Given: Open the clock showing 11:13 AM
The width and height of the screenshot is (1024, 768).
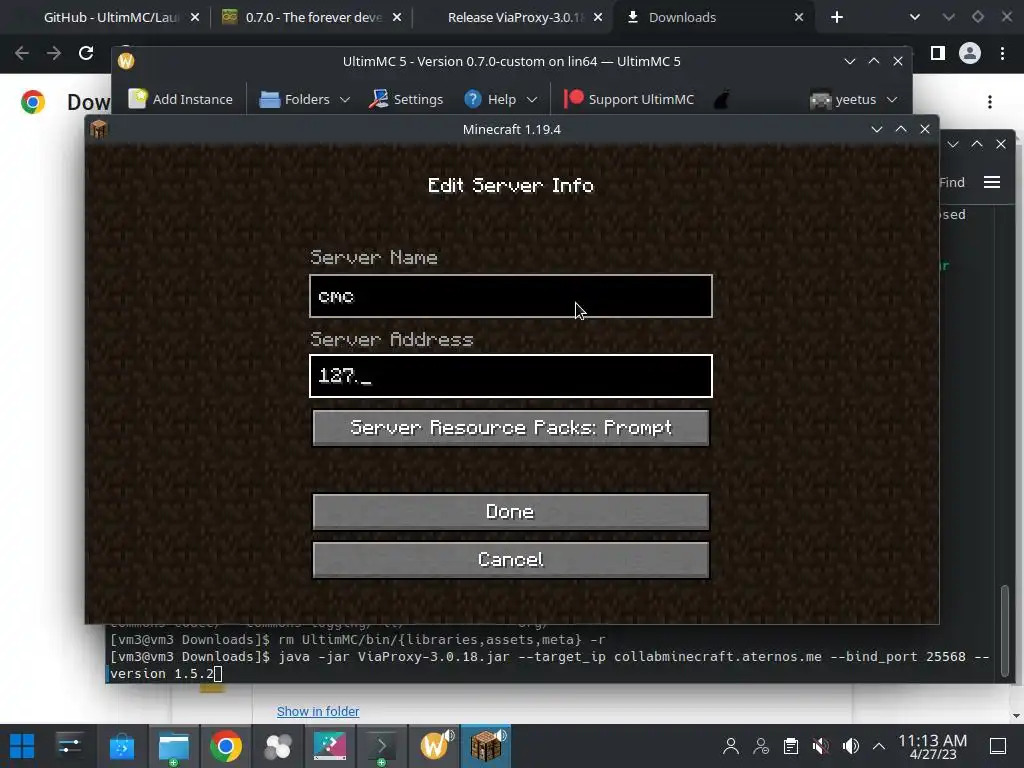Looking at the screenshot, I should 933,746.
